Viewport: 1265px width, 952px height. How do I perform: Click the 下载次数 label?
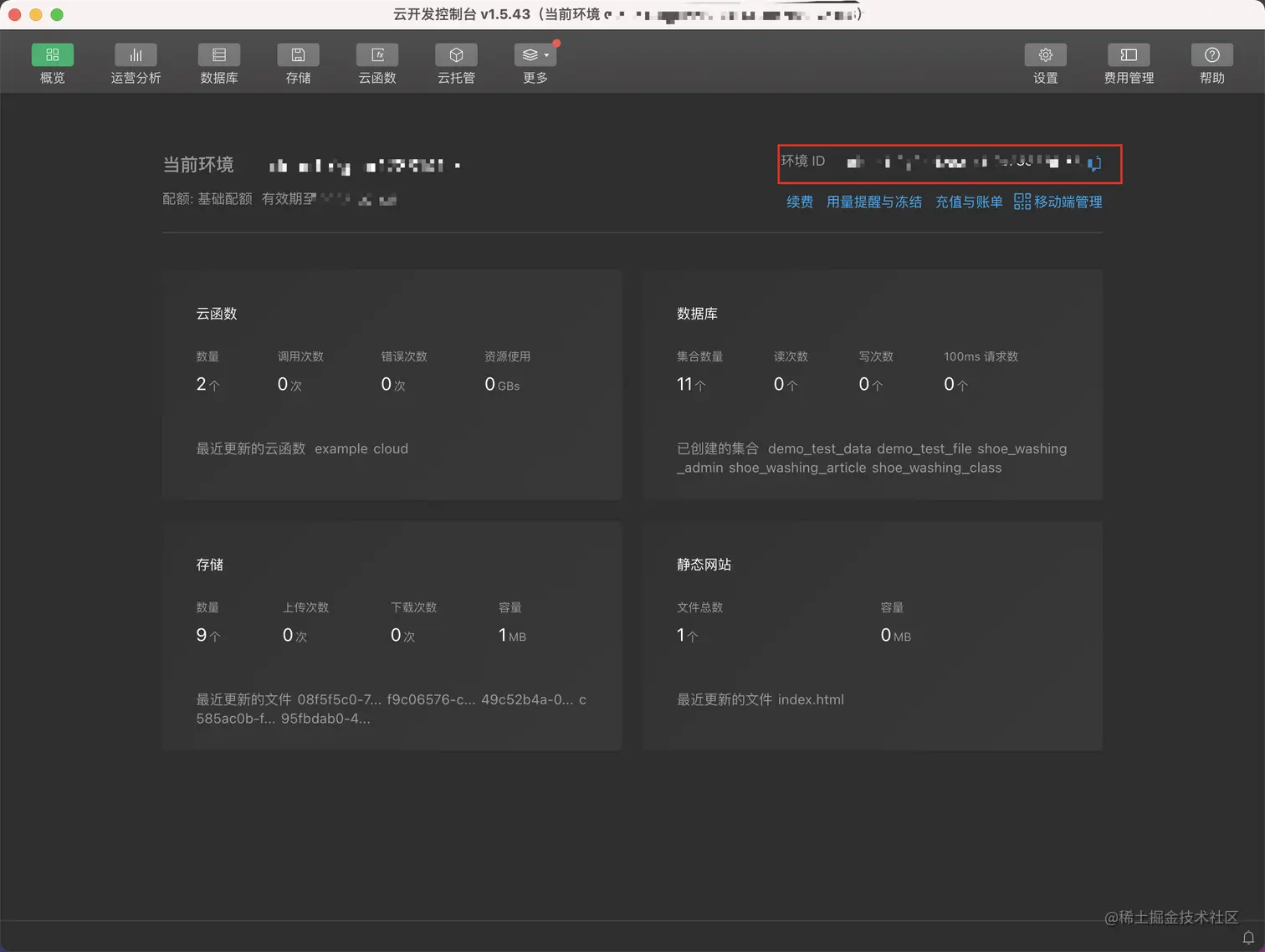(x=413, y=607)
